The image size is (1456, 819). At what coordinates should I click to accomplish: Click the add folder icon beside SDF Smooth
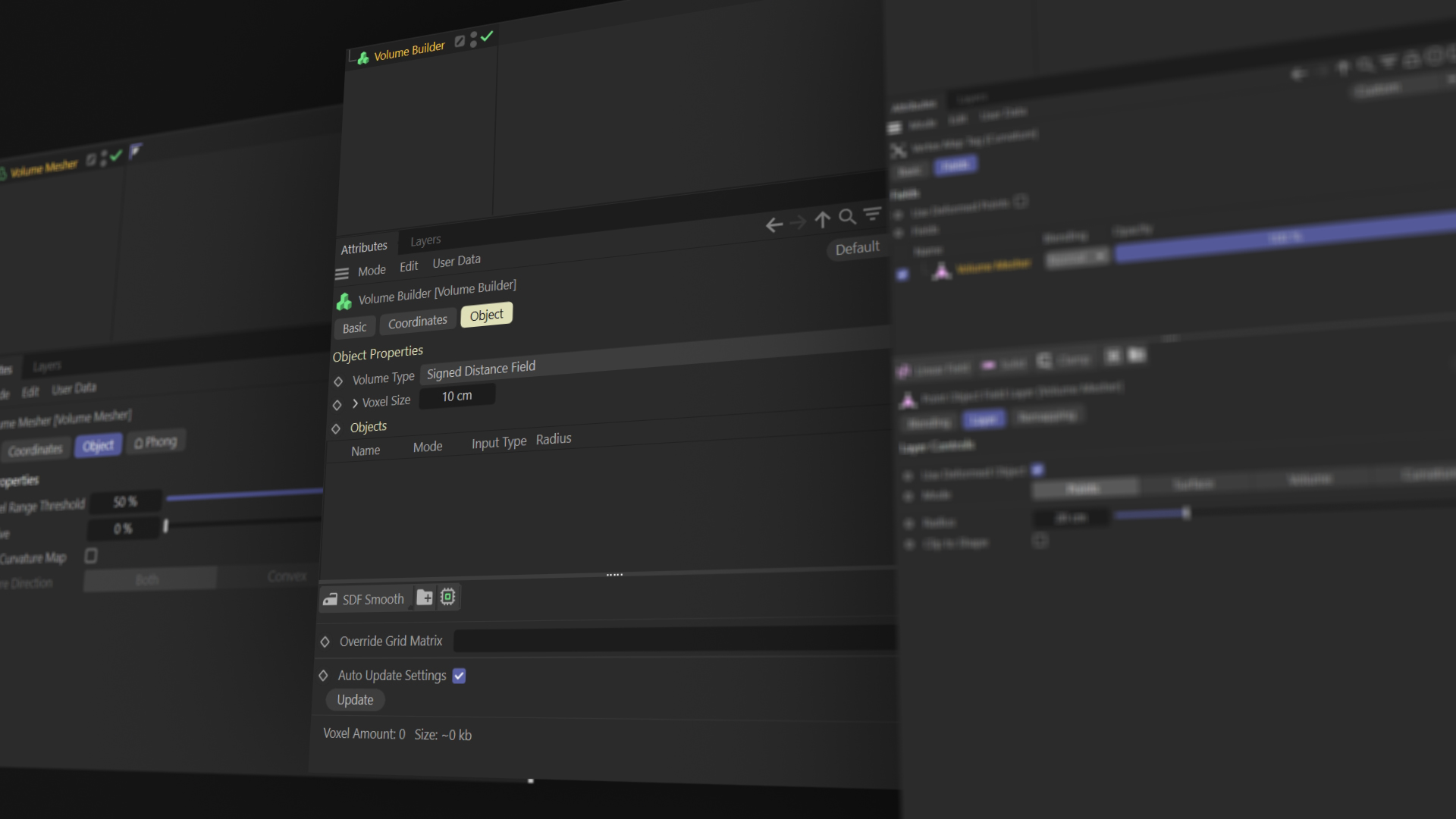click(425, 598)
